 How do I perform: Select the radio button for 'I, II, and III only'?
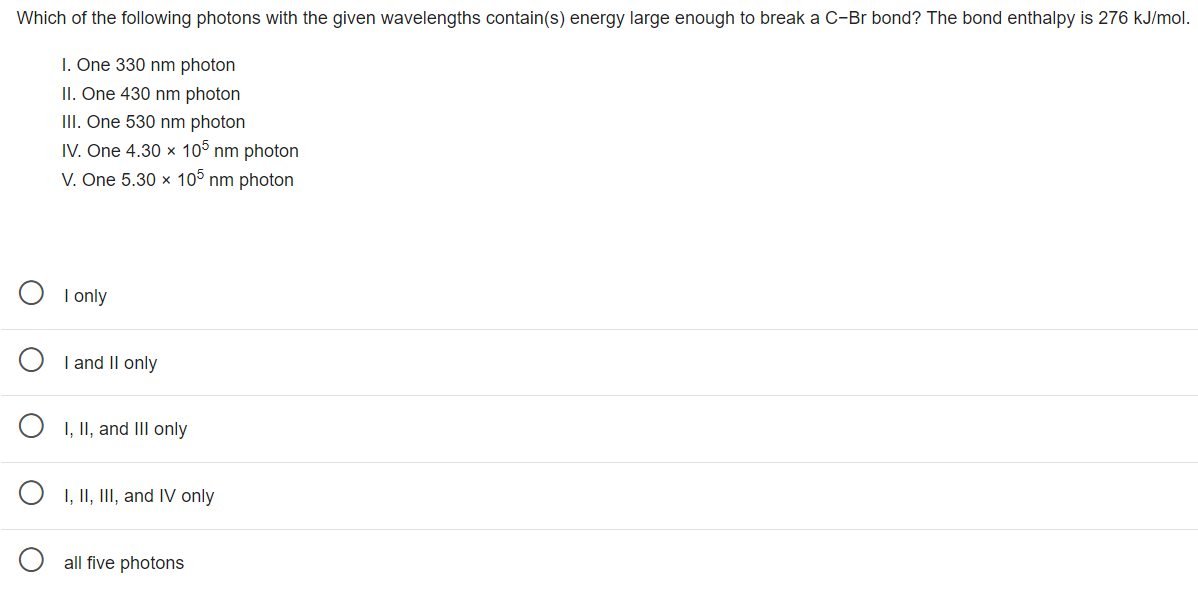pos(31,426)
